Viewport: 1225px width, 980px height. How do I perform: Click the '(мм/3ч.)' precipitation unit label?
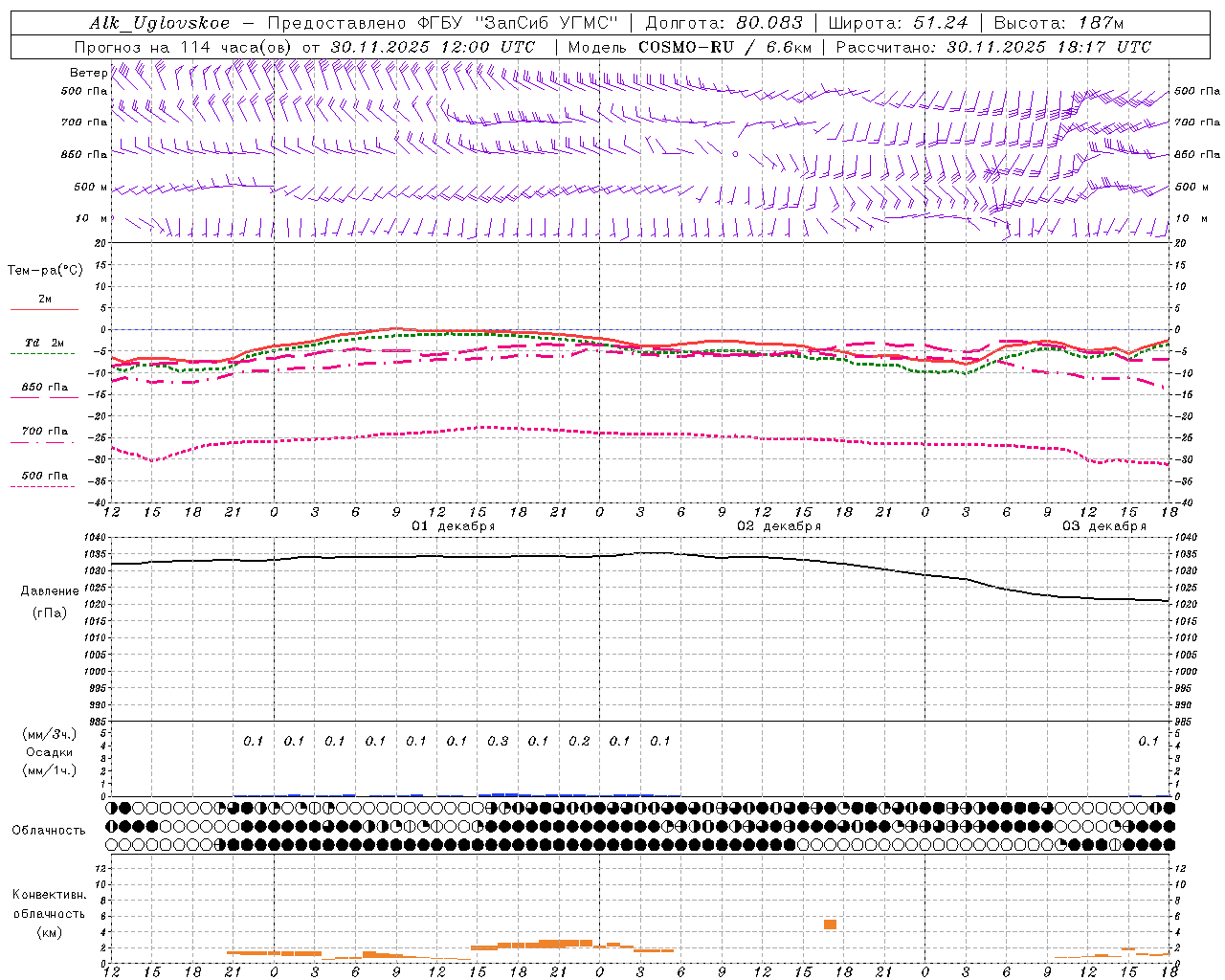click(50, 734)
